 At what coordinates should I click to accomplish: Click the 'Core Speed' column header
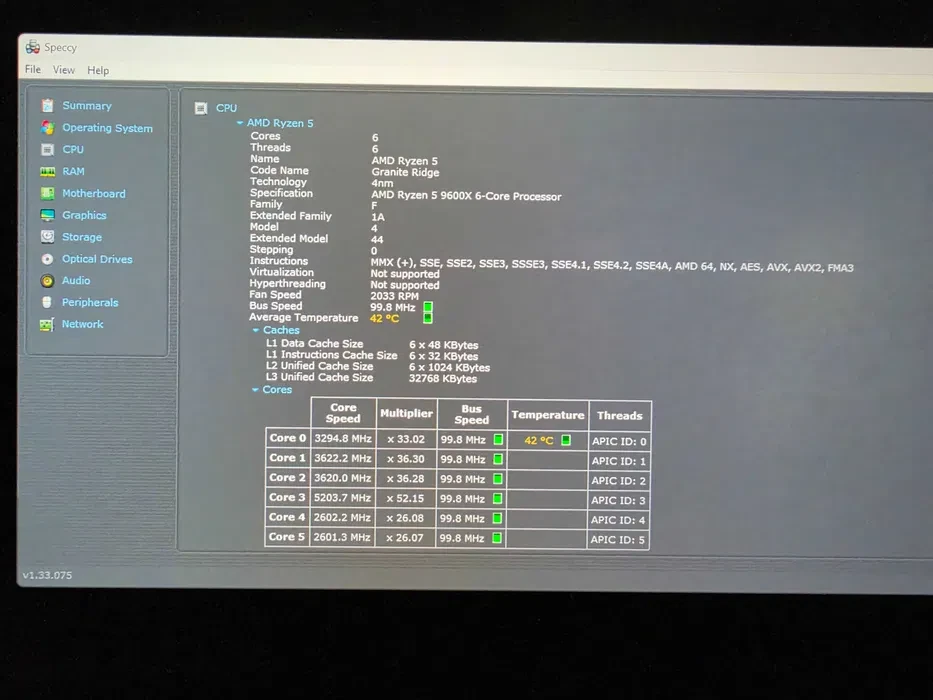tap(343, 412)
